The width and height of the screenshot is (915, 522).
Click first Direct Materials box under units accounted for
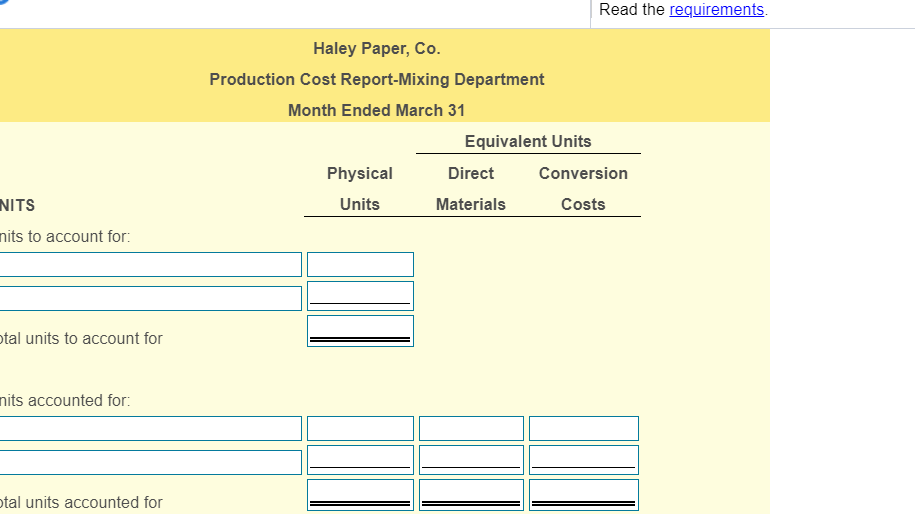coord(472,429)
